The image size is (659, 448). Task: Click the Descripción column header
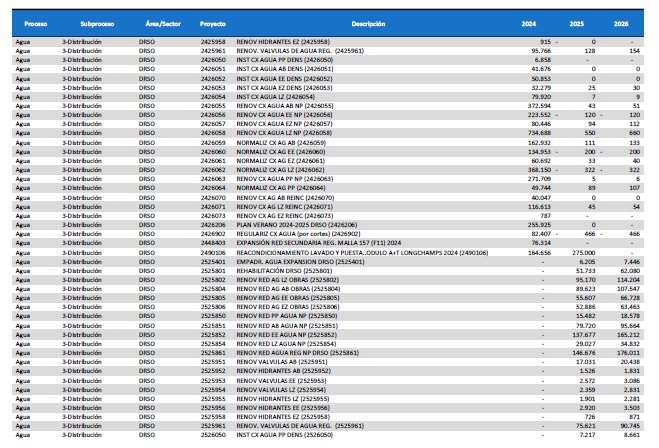pos(369,21)
